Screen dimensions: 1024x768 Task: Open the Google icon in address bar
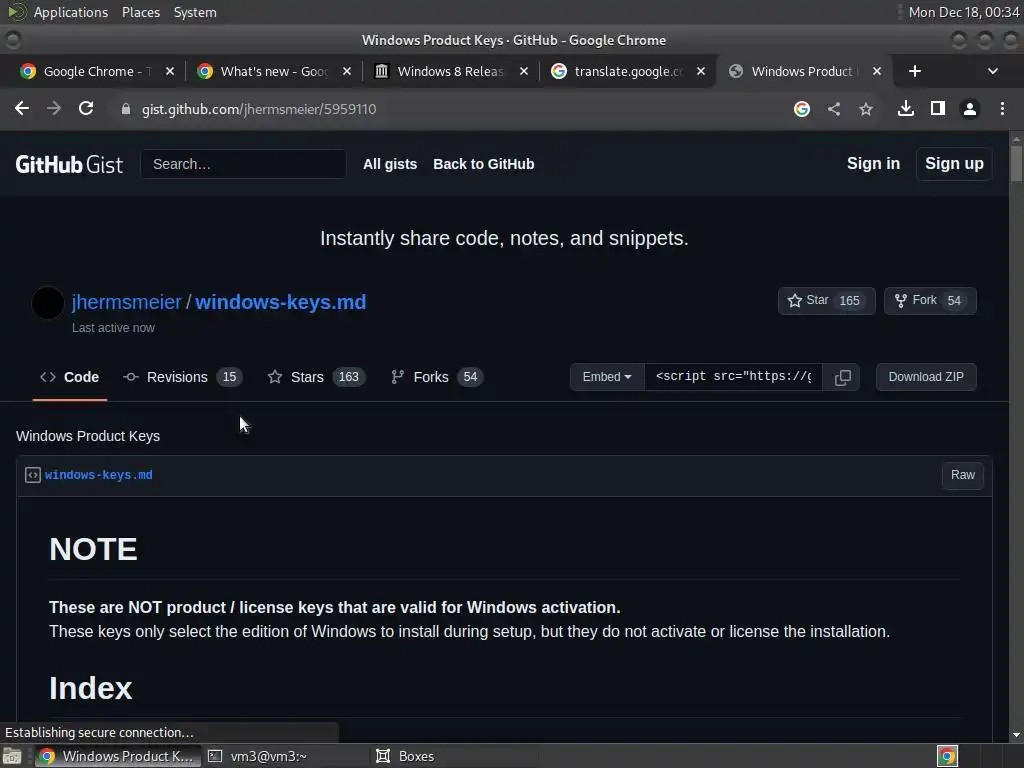802,109
